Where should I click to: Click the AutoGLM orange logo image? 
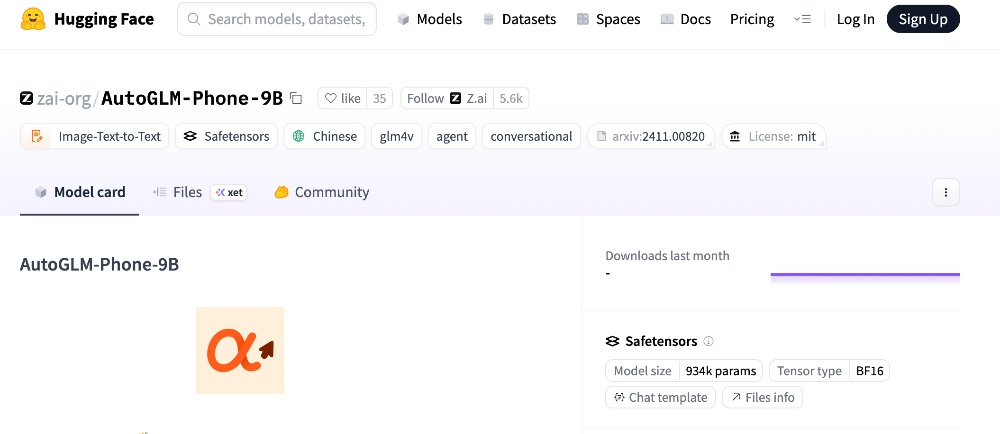(x=240, y=350)
